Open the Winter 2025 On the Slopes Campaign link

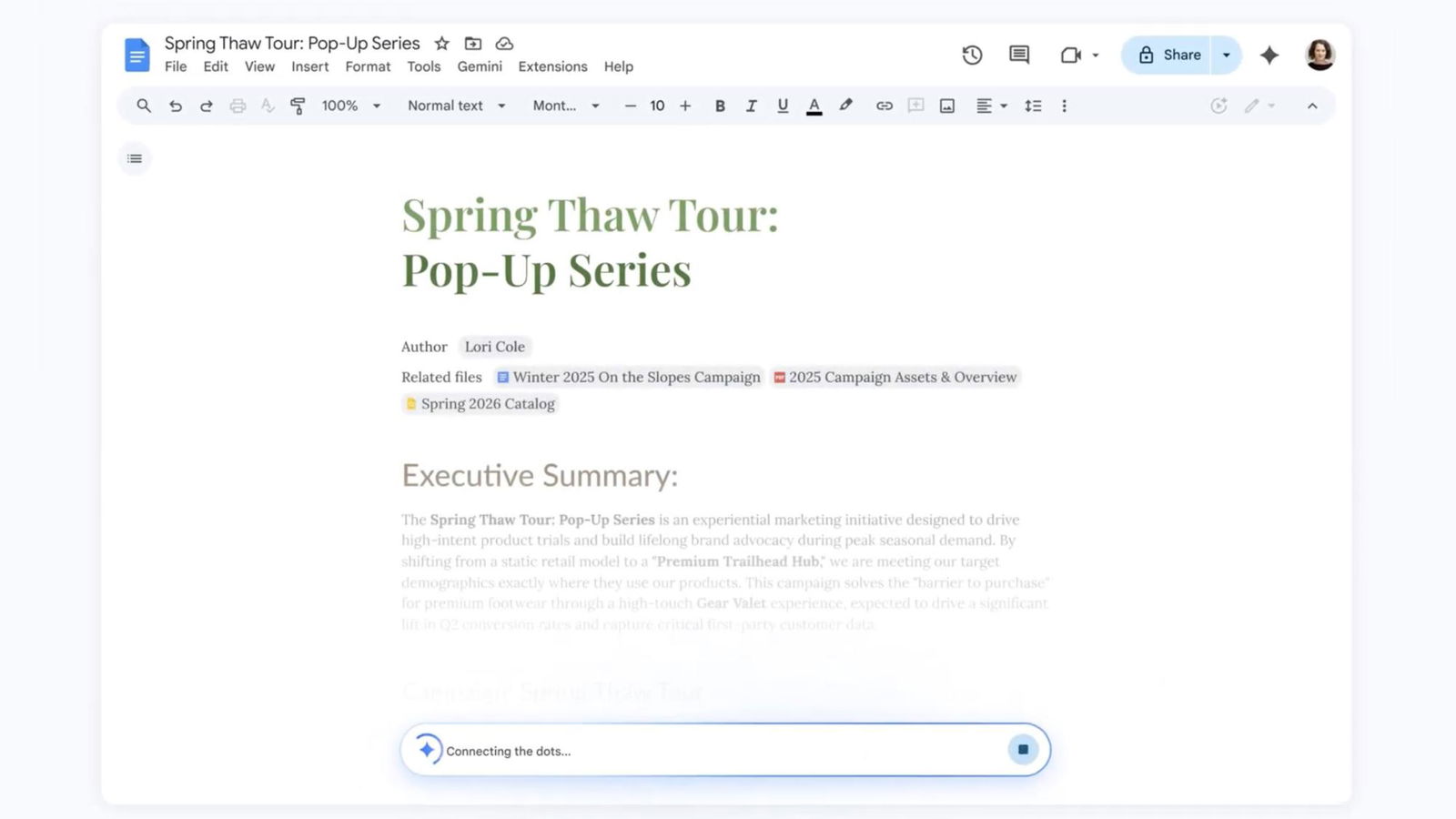636,377
